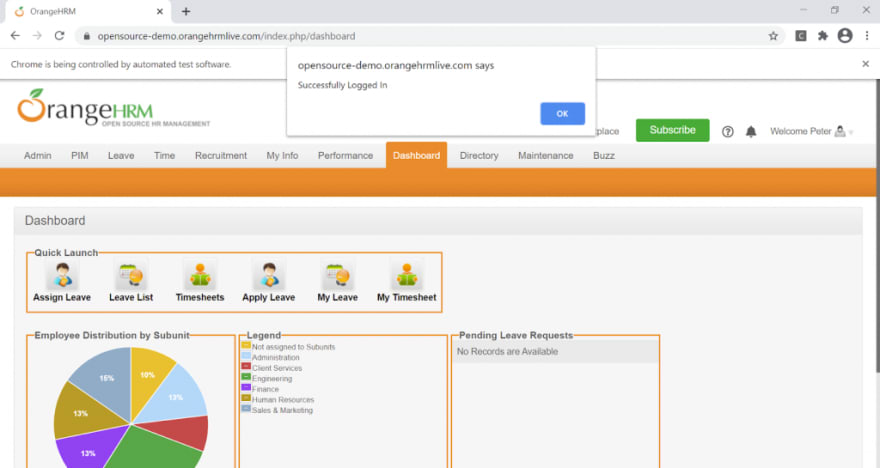
Task: Dismiss the automated test software infobar
Action: (865, 64)
